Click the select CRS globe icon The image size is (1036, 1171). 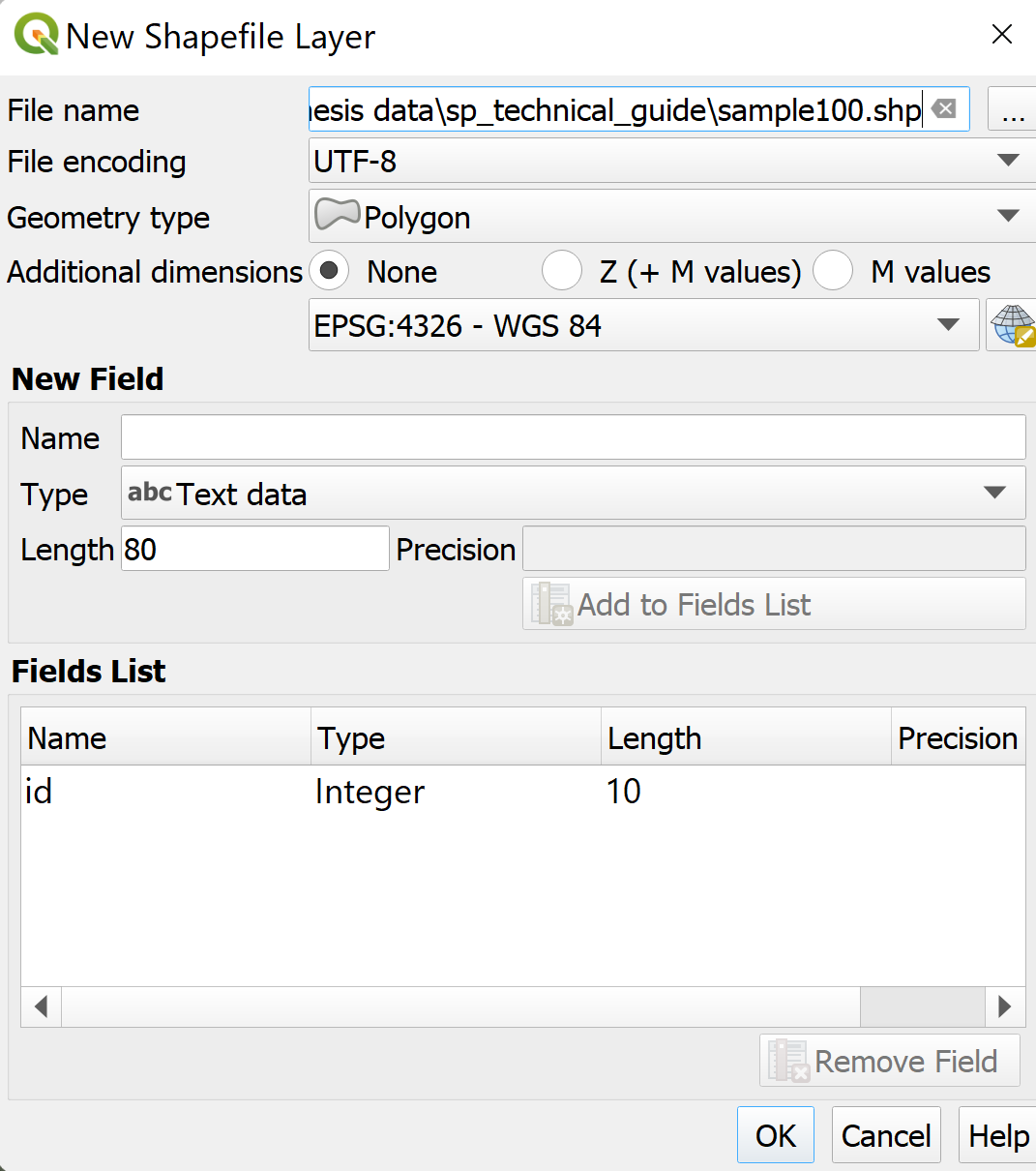(x=1012, y=325)
